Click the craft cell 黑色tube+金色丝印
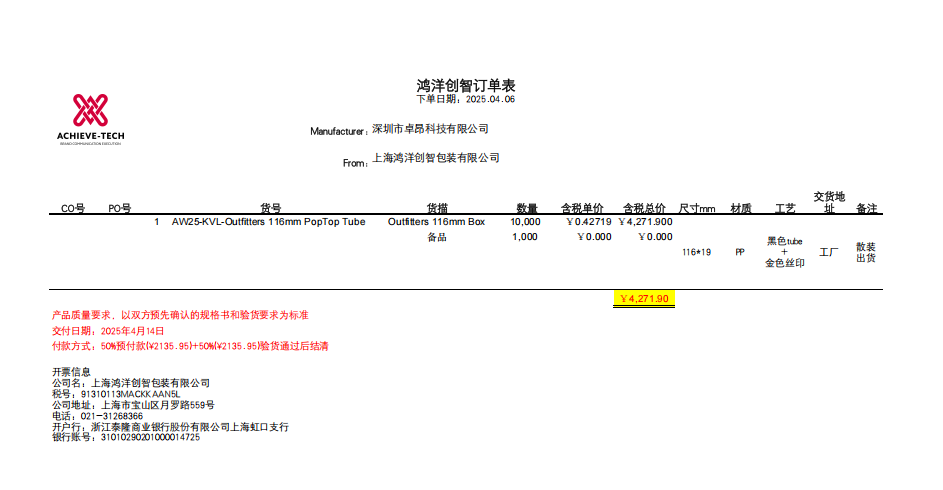 pos(785,252)
